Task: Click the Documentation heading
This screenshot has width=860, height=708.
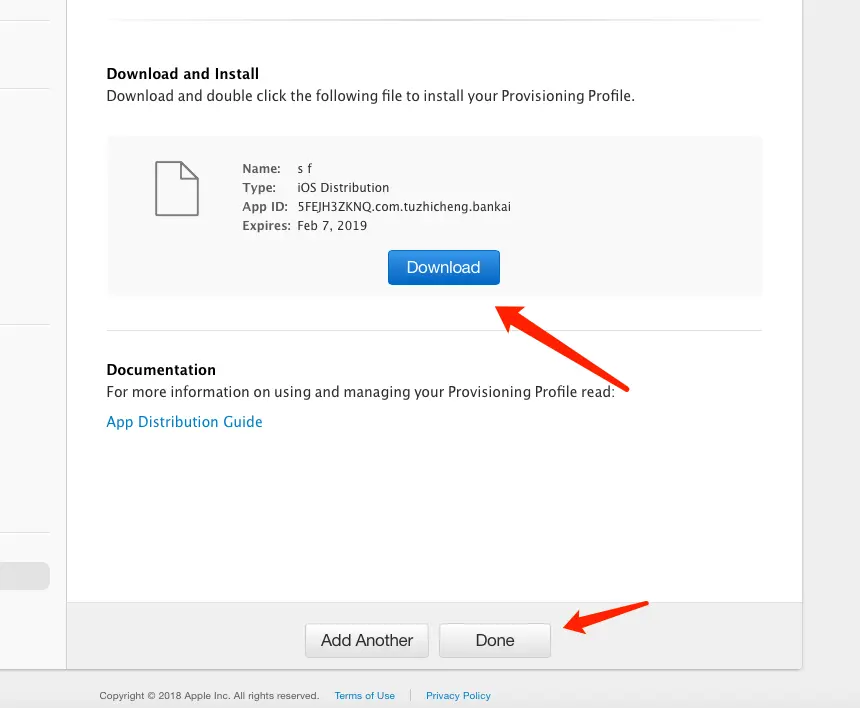Action: click(161, 370)
